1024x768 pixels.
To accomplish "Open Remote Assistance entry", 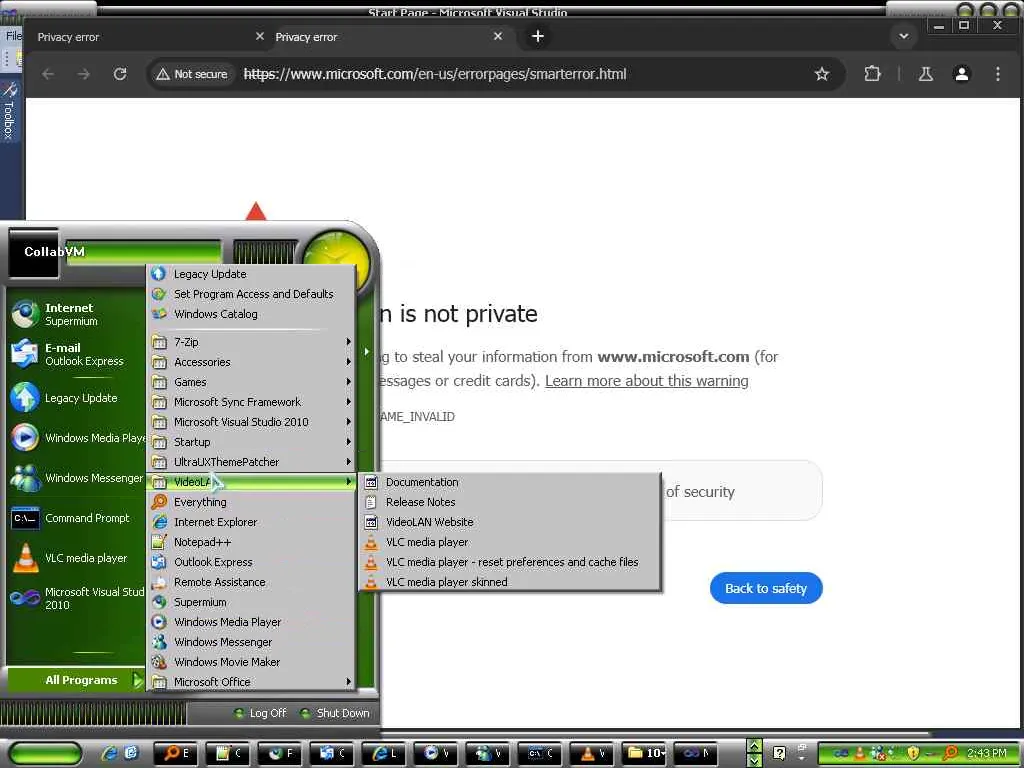I will pyautogui.click(x=251, y=582).
